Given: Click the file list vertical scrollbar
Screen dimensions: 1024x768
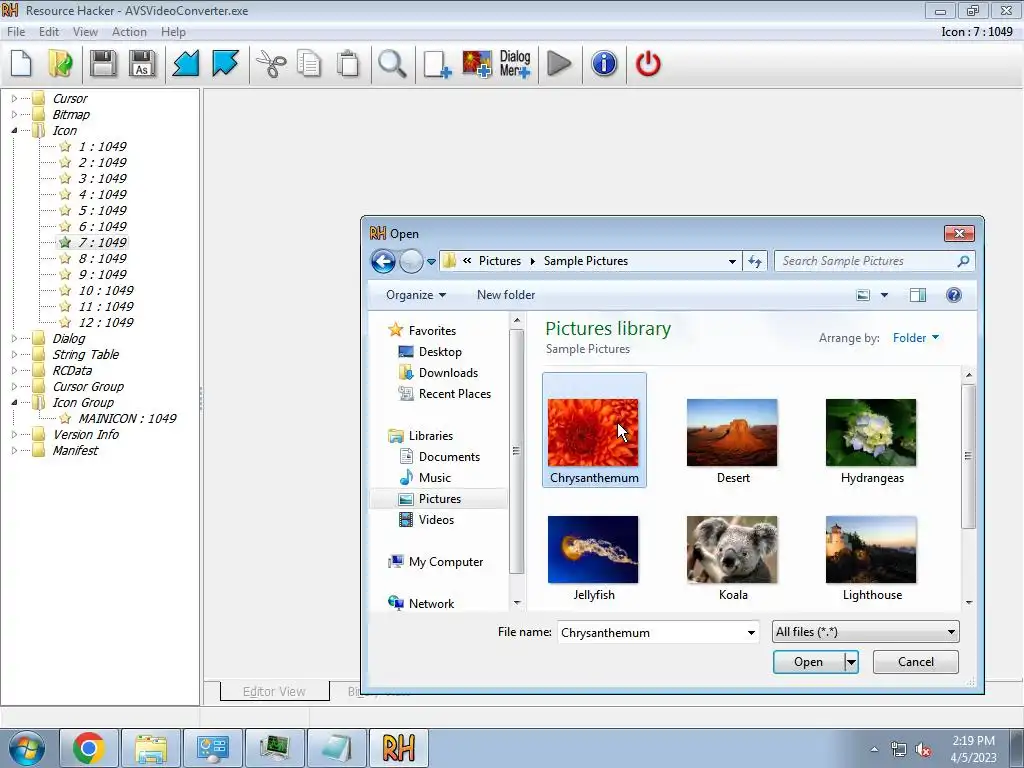Looking at the screenshot, I should 968,456.
